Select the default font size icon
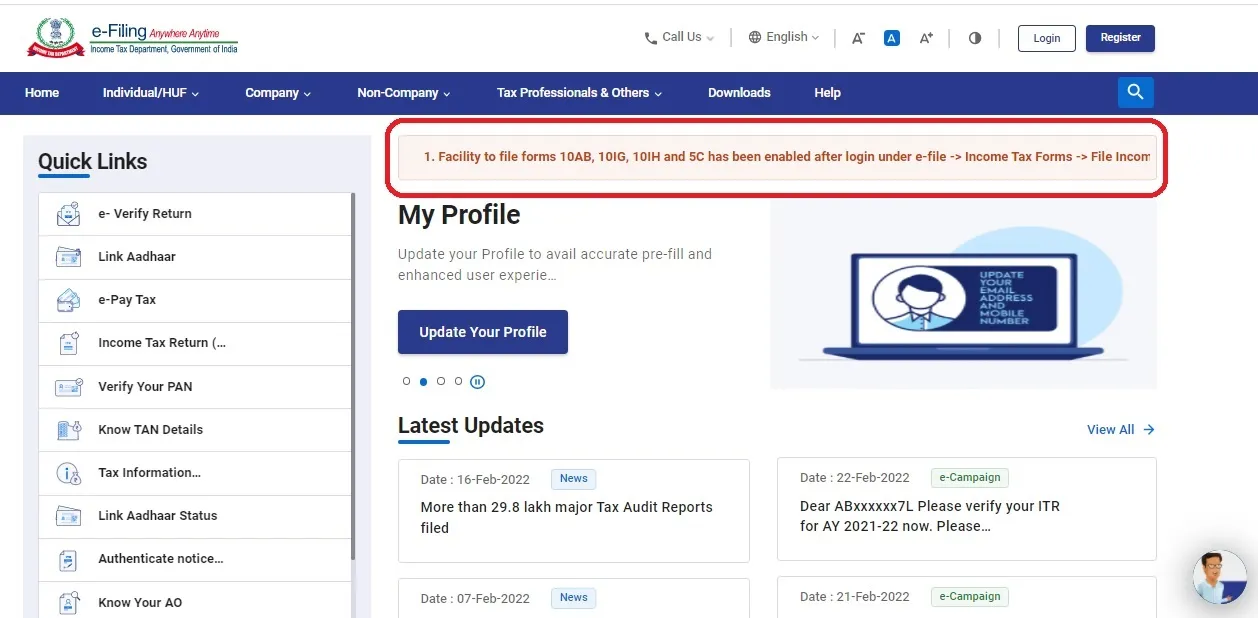The height and width of the screenshot is (618, 1258). pos(892,38)
